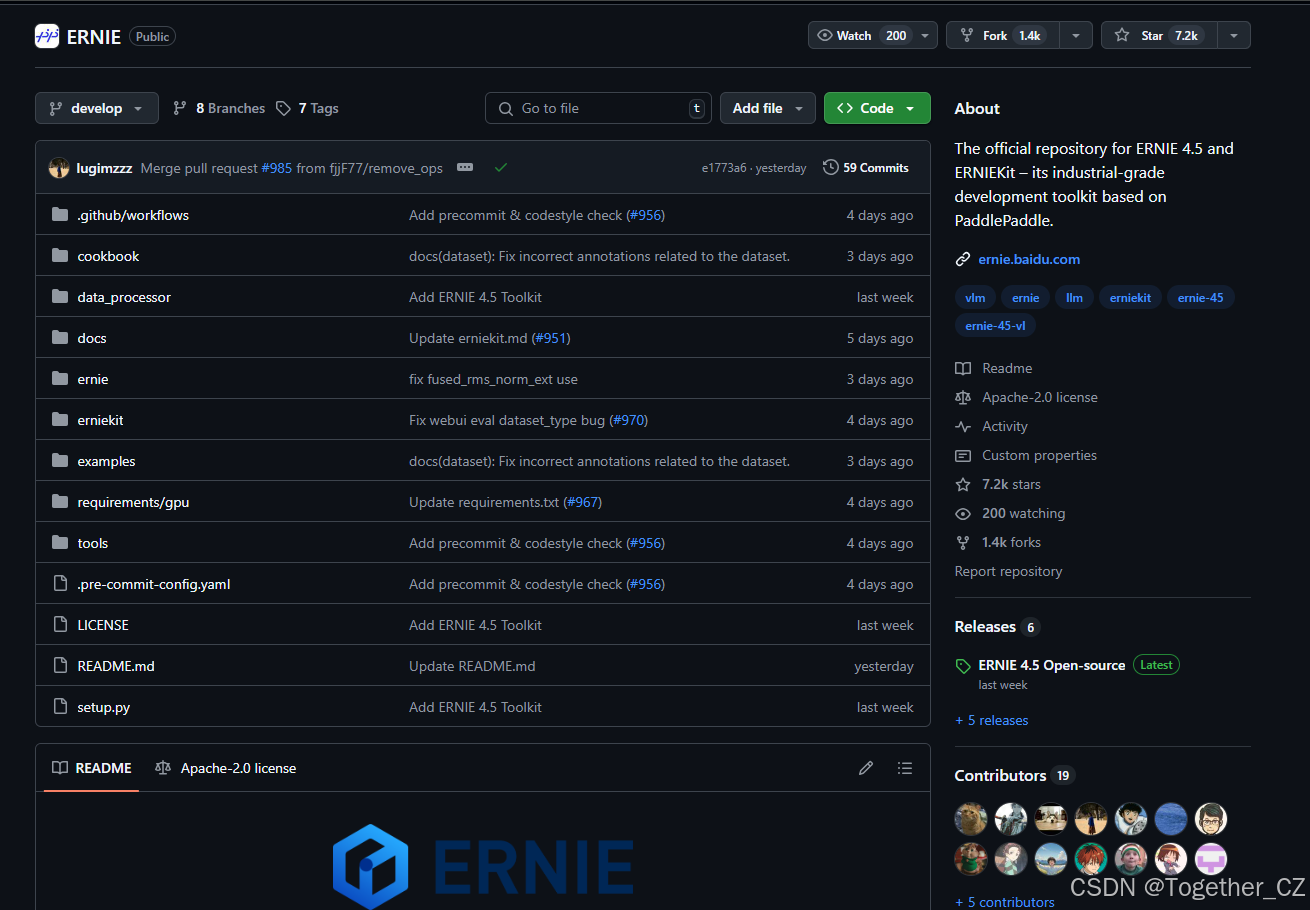Click the Report repository link

(x=1008, y=571)
